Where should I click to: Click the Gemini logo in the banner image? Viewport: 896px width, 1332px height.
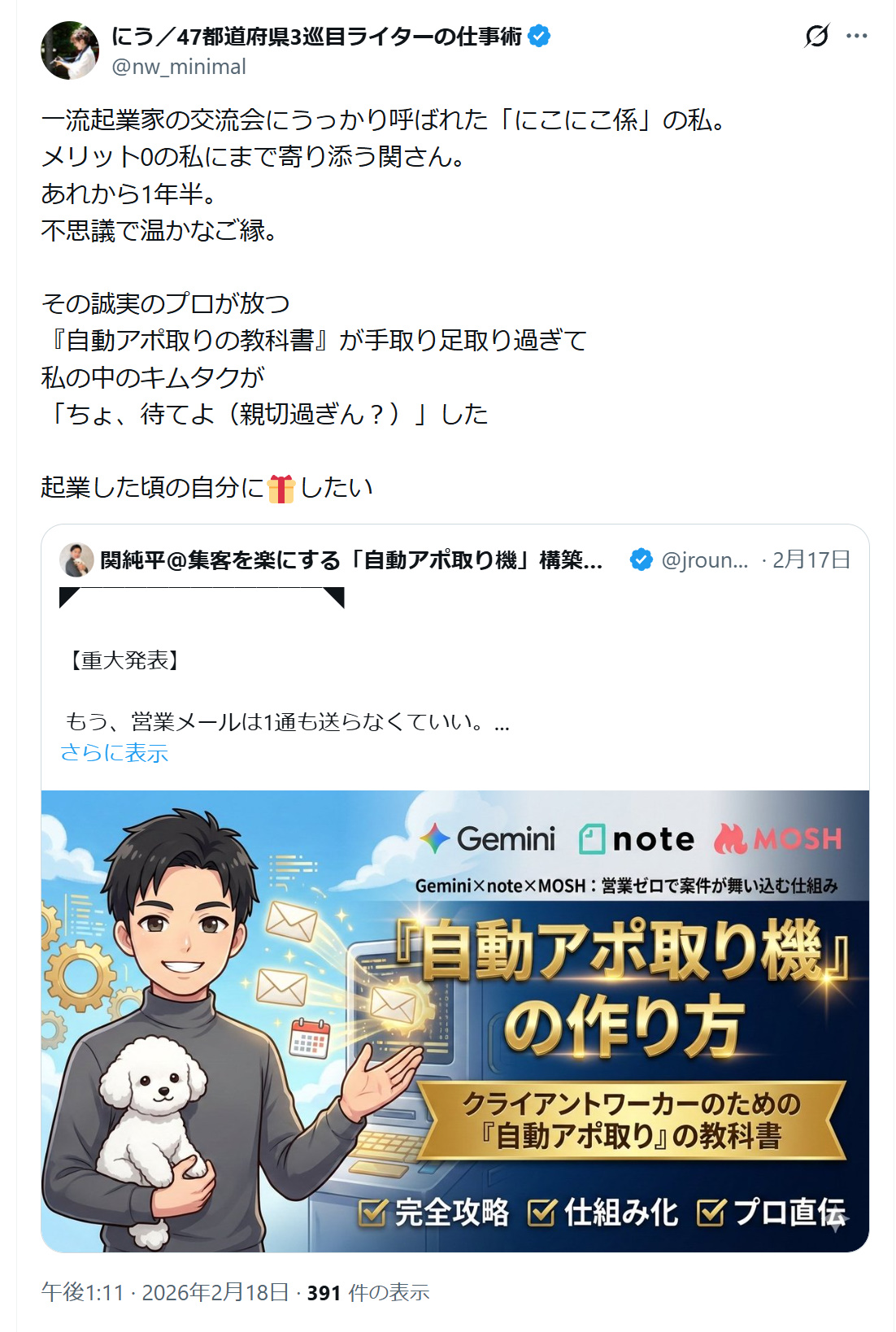[488, 838]
